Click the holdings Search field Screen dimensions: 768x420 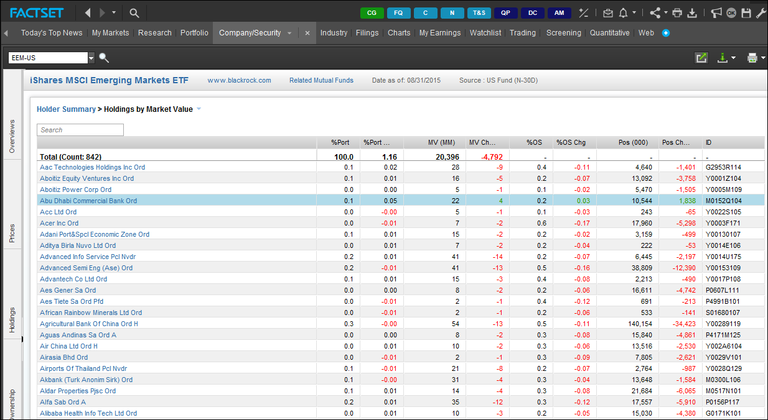80,130
